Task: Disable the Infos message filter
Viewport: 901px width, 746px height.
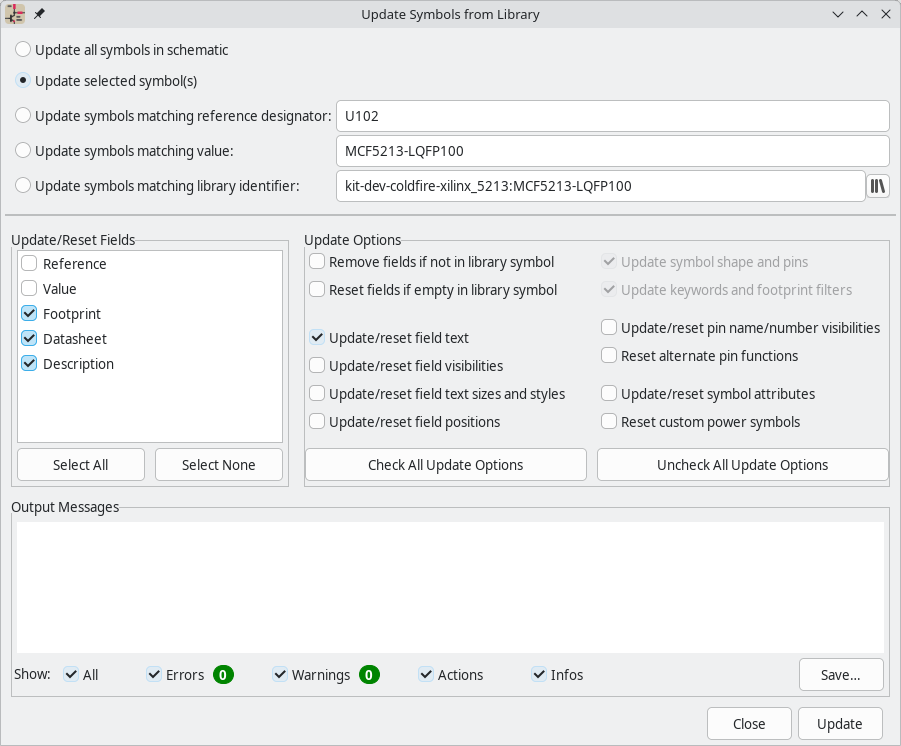Action: 540,675
